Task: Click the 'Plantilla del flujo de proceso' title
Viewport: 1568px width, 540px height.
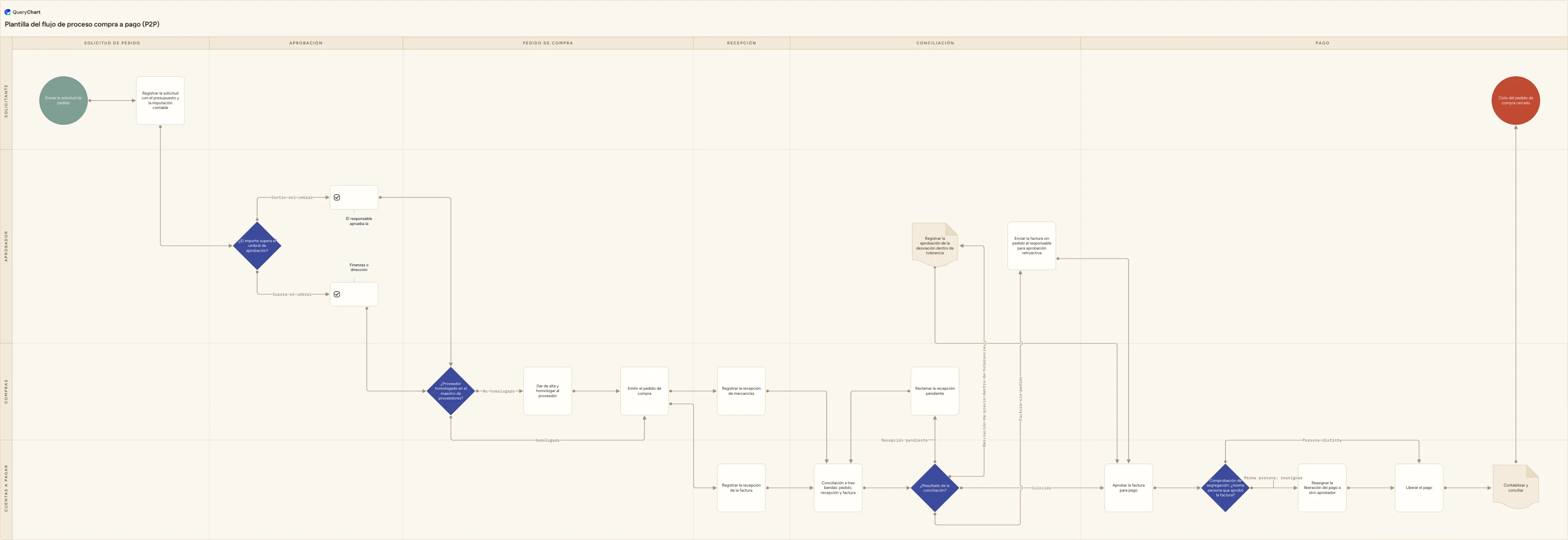Action: 82,25
